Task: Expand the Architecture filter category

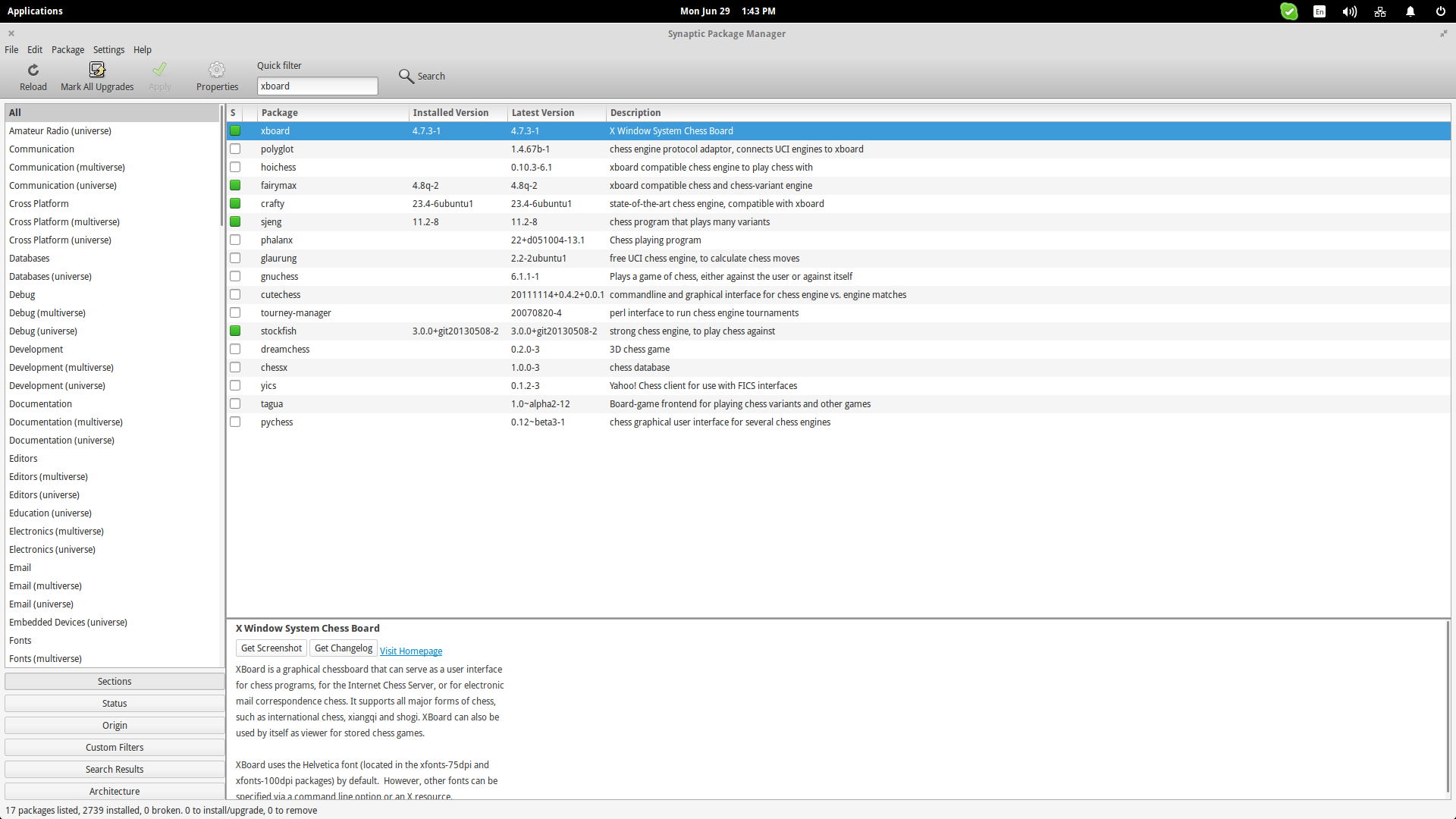Action: pos(113,790)
